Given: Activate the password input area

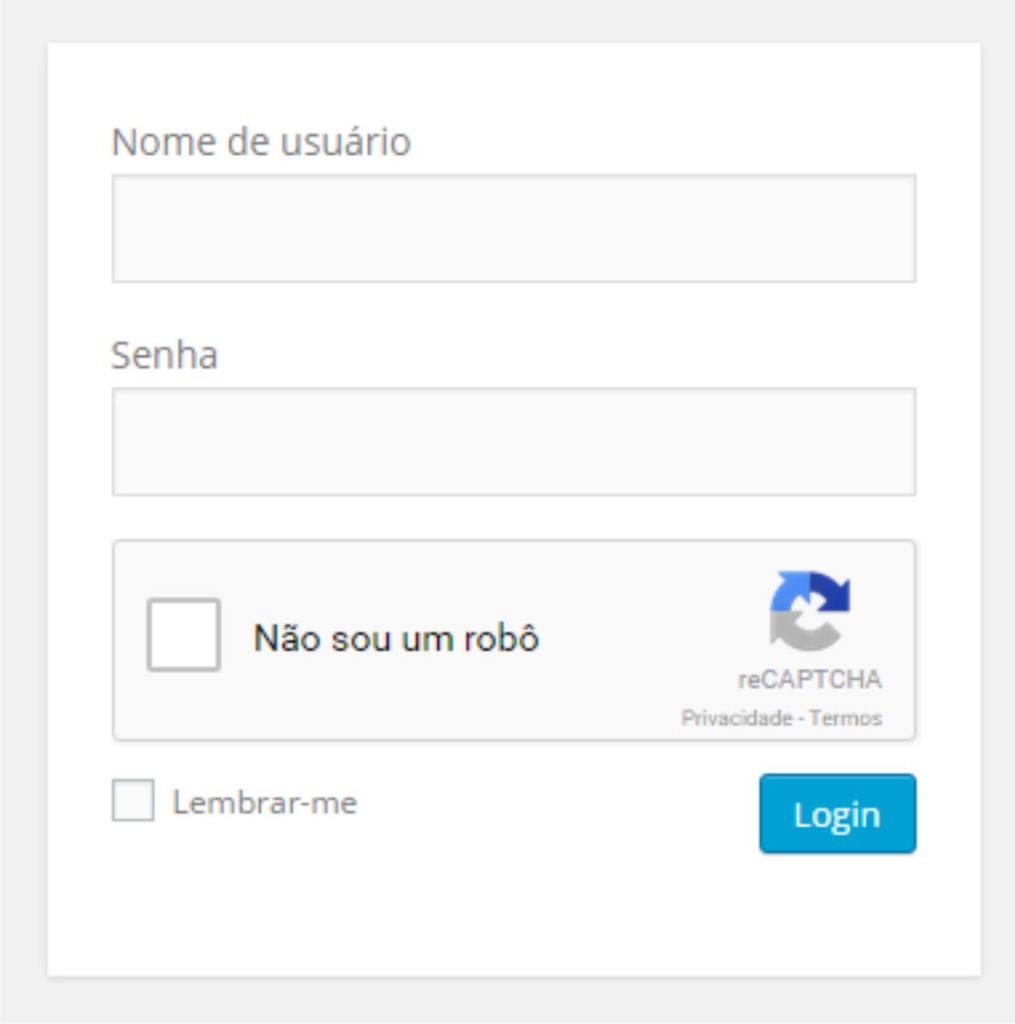Looking at the screenshot, I should tap(514, 440).
